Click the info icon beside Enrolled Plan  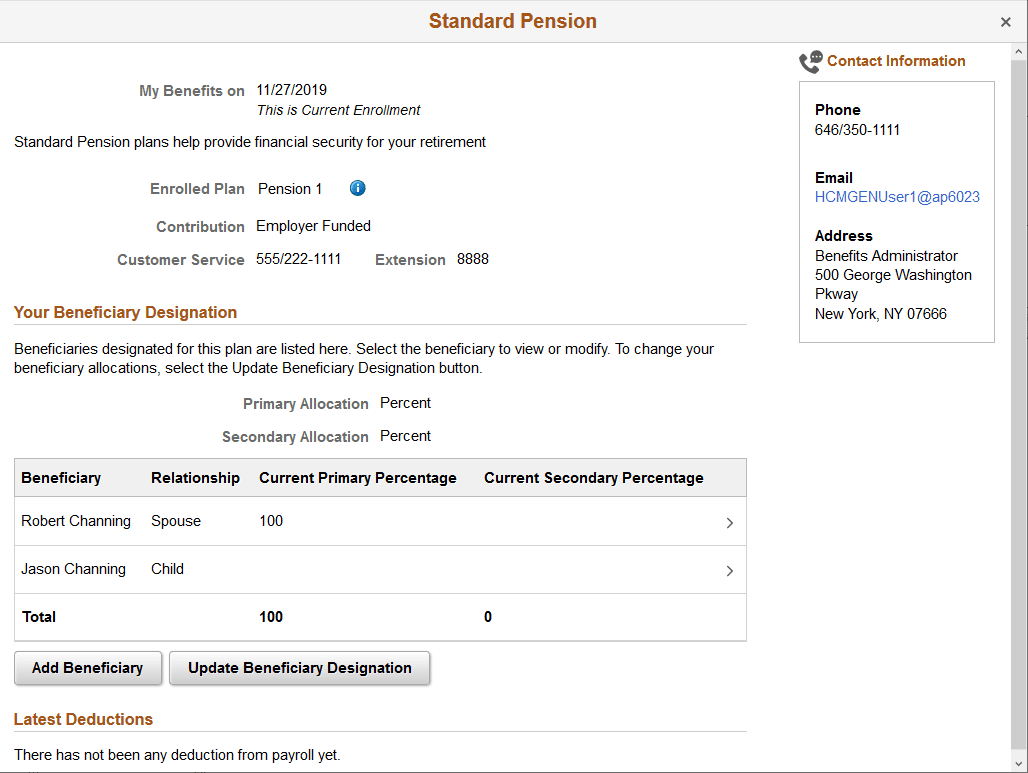click(x=357, y=188)
